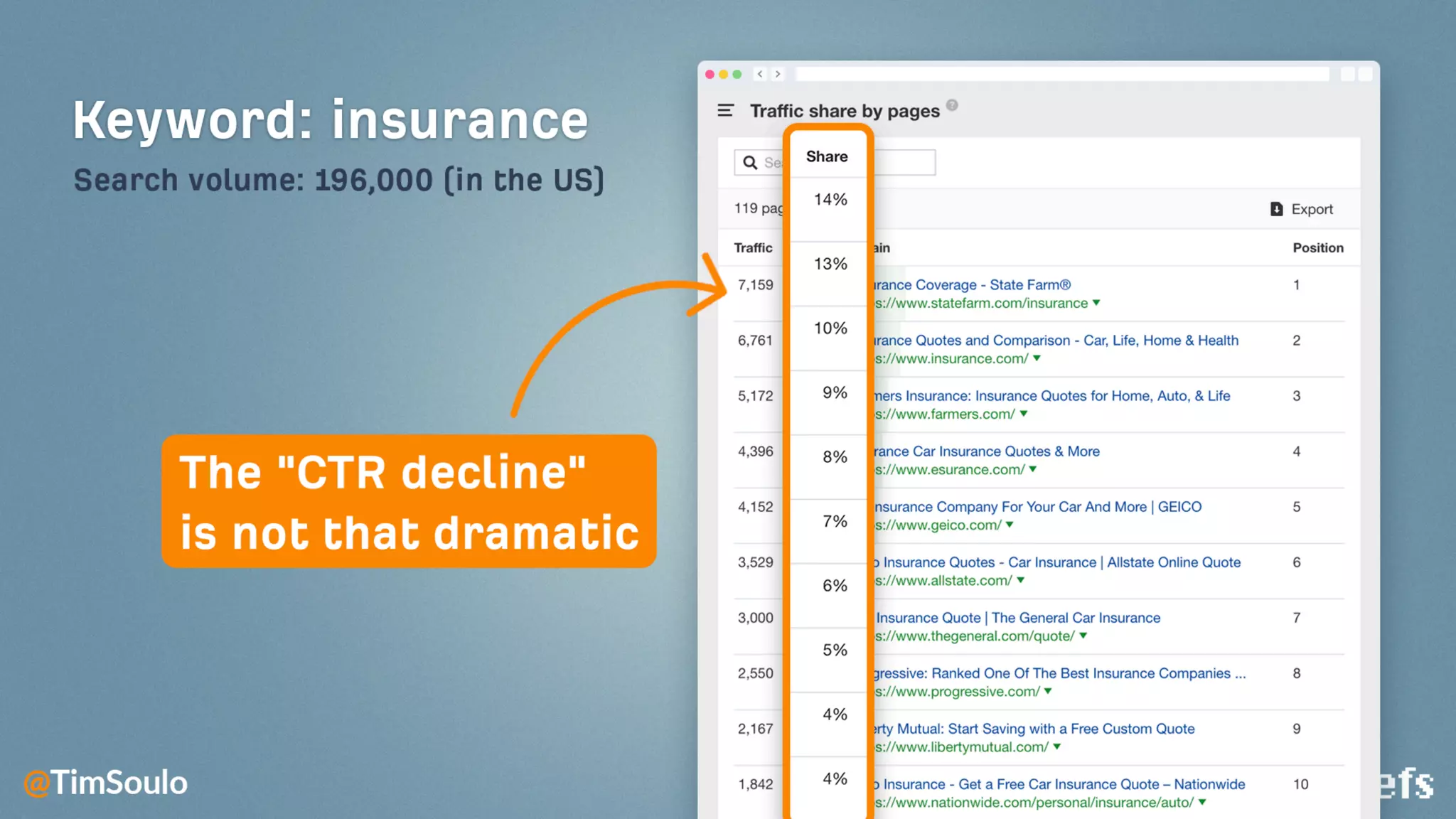Expand the statefarm.com URL dropdown arrow
The width and height of the screenshot is (1456, 819).
(1096, 303)
